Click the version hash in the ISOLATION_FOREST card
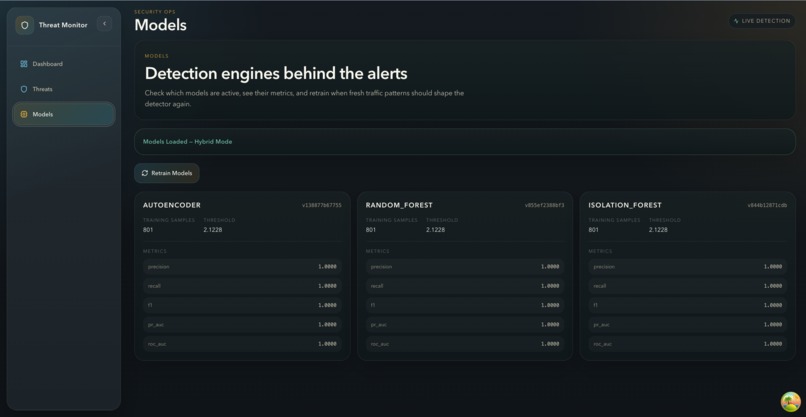Viewport: 806px width, 417px height. [767, 205]
